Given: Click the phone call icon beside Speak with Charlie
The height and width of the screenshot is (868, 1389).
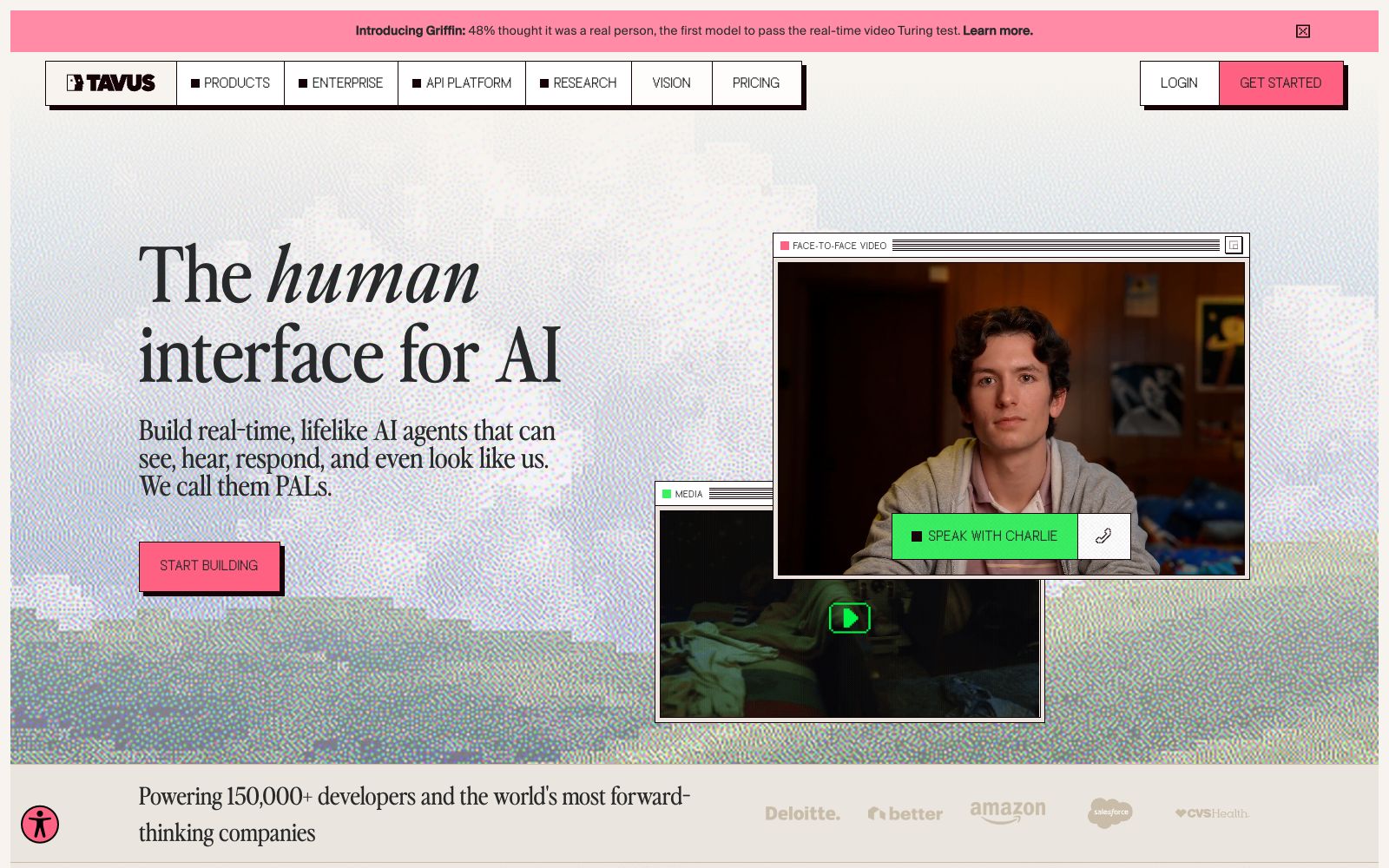Looking at the screenshot, I should [1103, 536].
